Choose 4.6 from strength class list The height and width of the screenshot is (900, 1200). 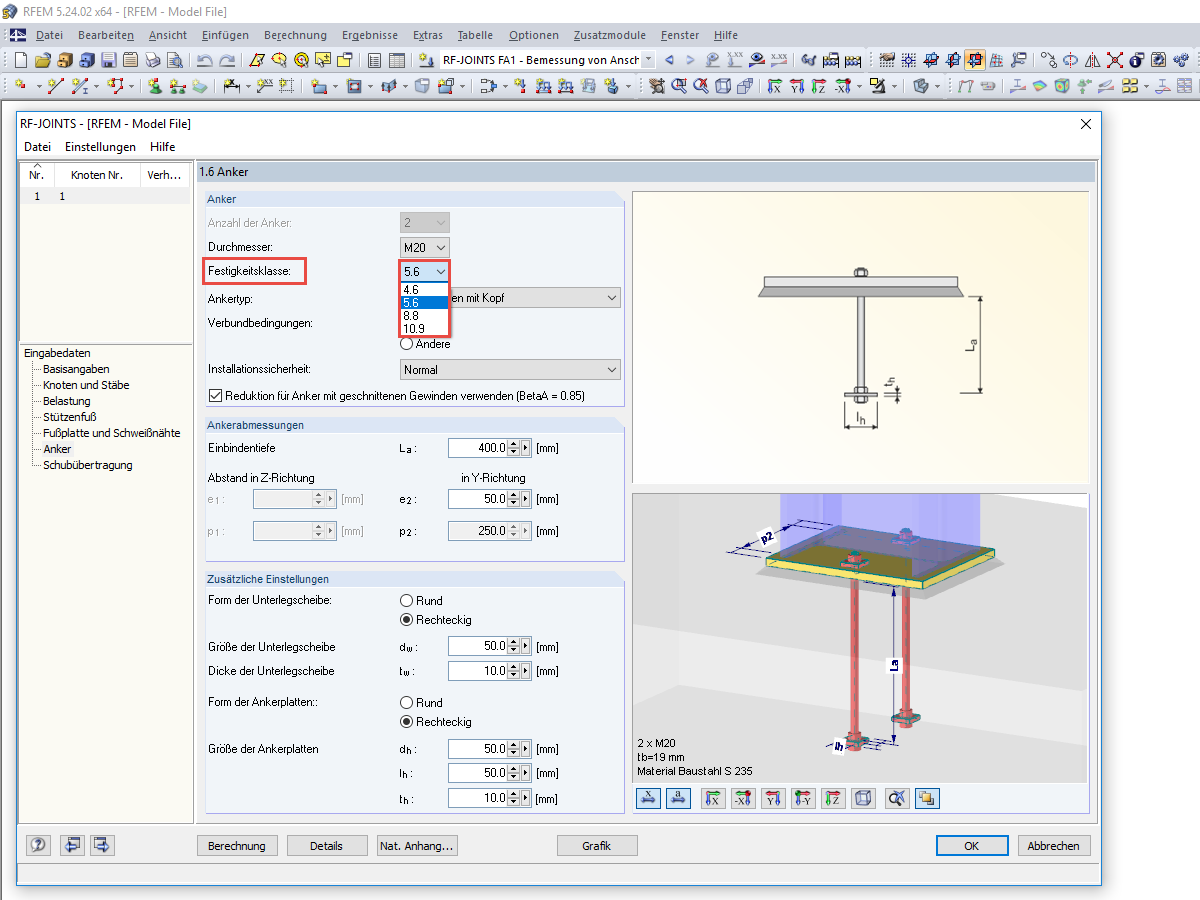tap(425, 290)
